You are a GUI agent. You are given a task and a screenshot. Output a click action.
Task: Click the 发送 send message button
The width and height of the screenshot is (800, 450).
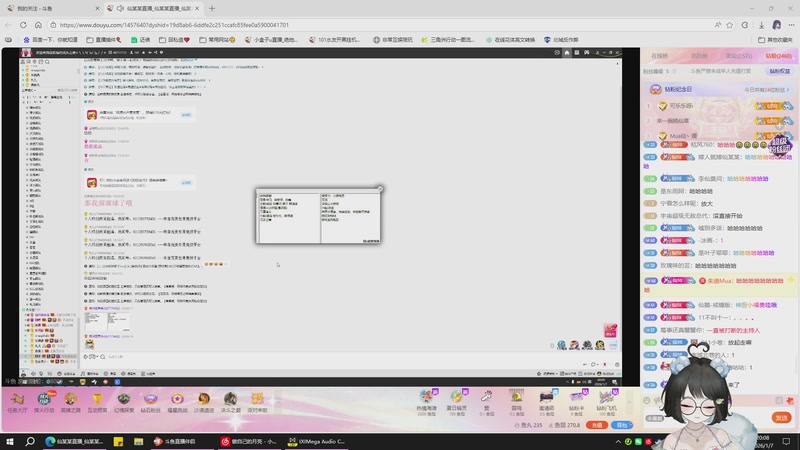782,417
